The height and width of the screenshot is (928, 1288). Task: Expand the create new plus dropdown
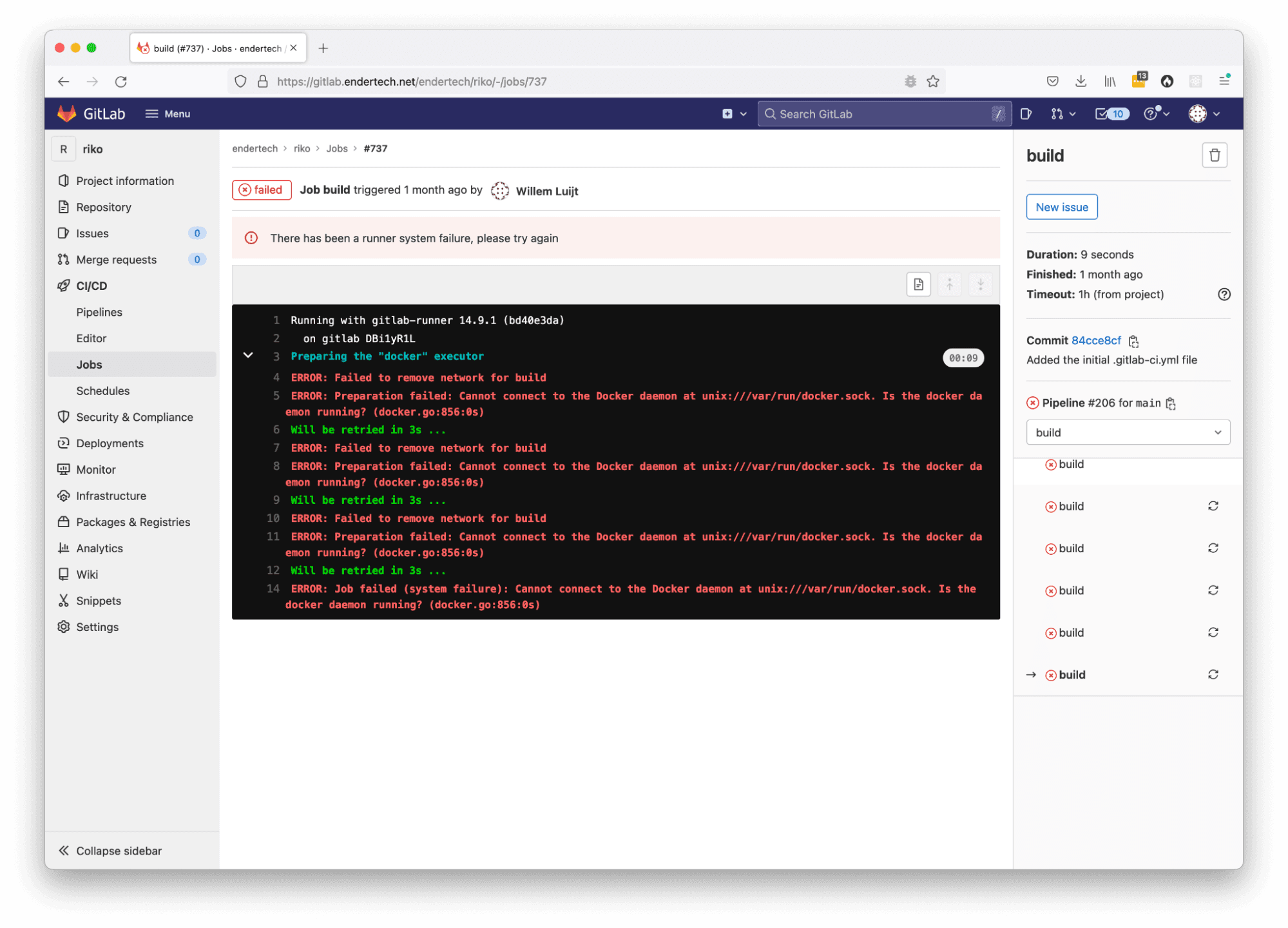[734, 114]
